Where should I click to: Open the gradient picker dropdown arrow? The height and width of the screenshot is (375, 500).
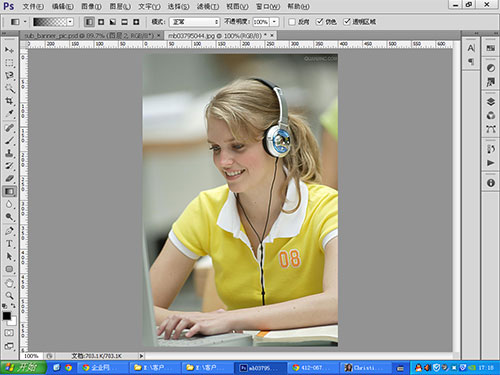[x=70, y=22]
